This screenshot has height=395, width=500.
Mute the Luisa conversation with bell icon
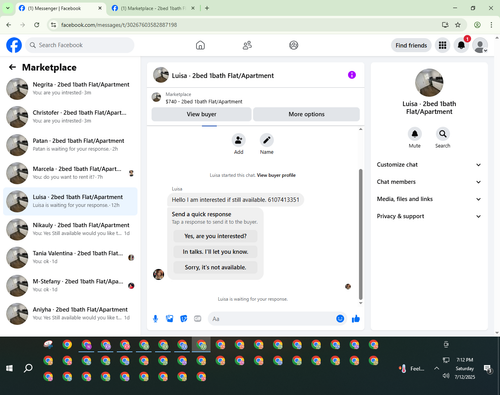[415, 134]
